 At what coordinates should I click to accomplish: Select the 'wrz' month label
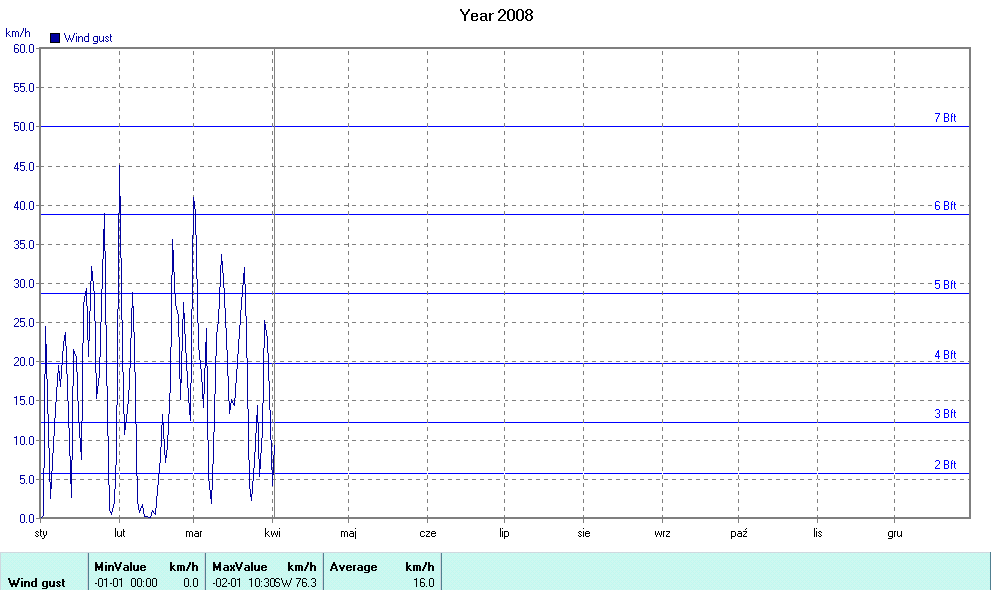tap(662, 533)
